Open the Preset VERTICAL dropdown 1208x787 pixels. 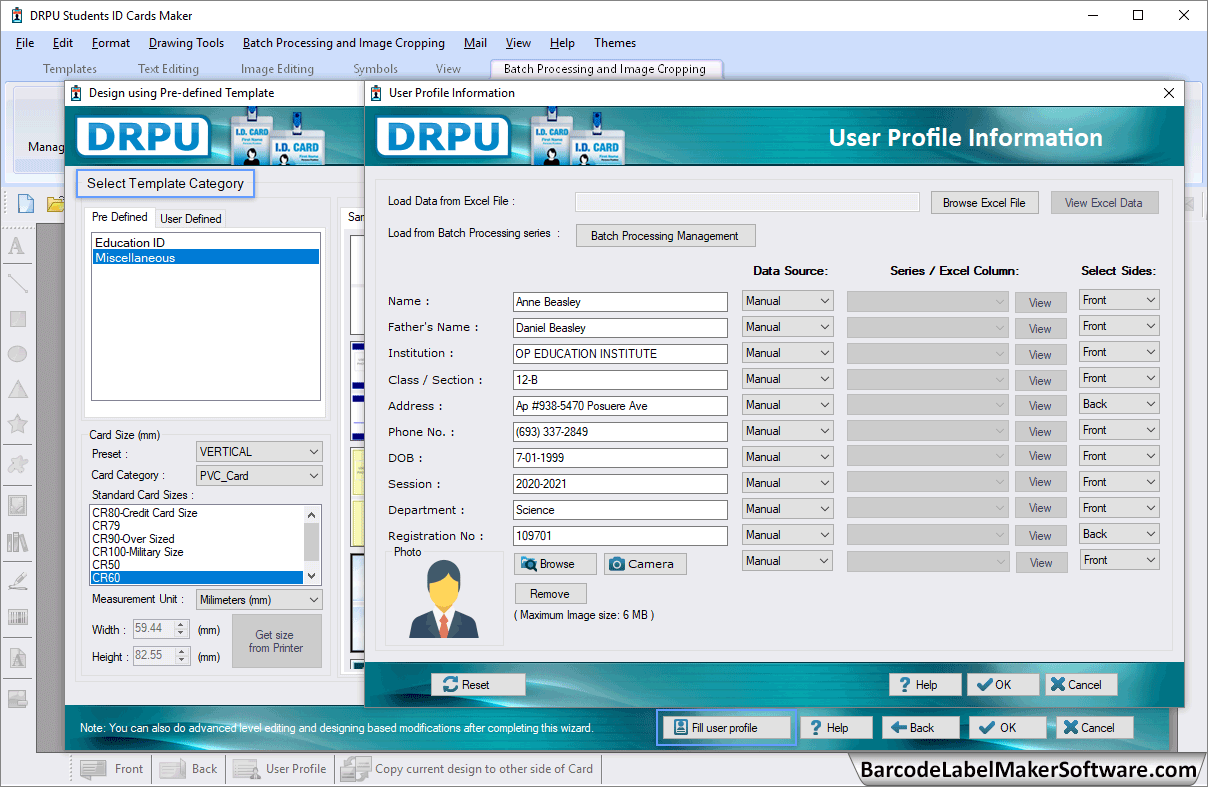coord(259,452)
